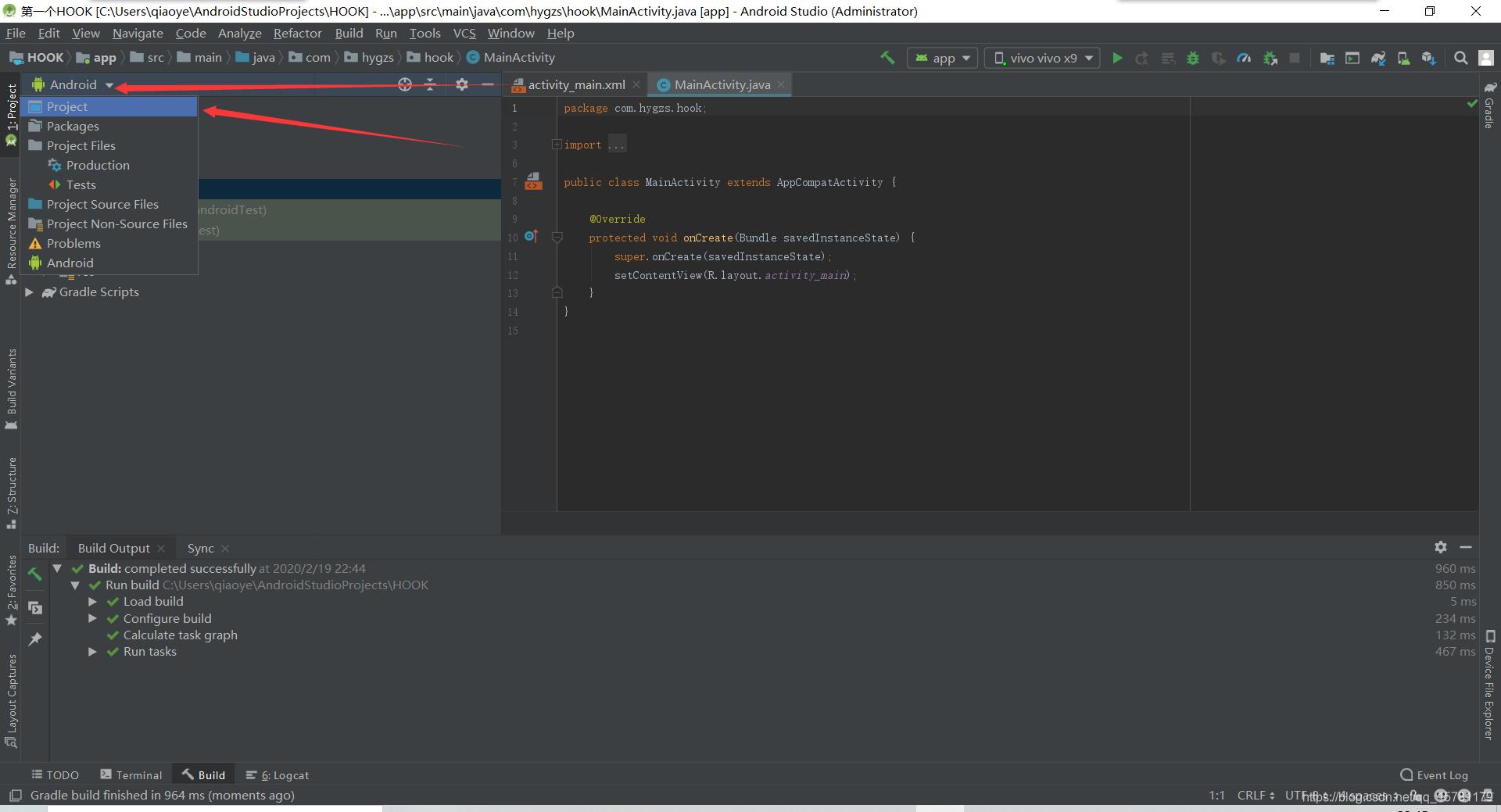Click Scroll from Source target icon

tap(405, 84)
